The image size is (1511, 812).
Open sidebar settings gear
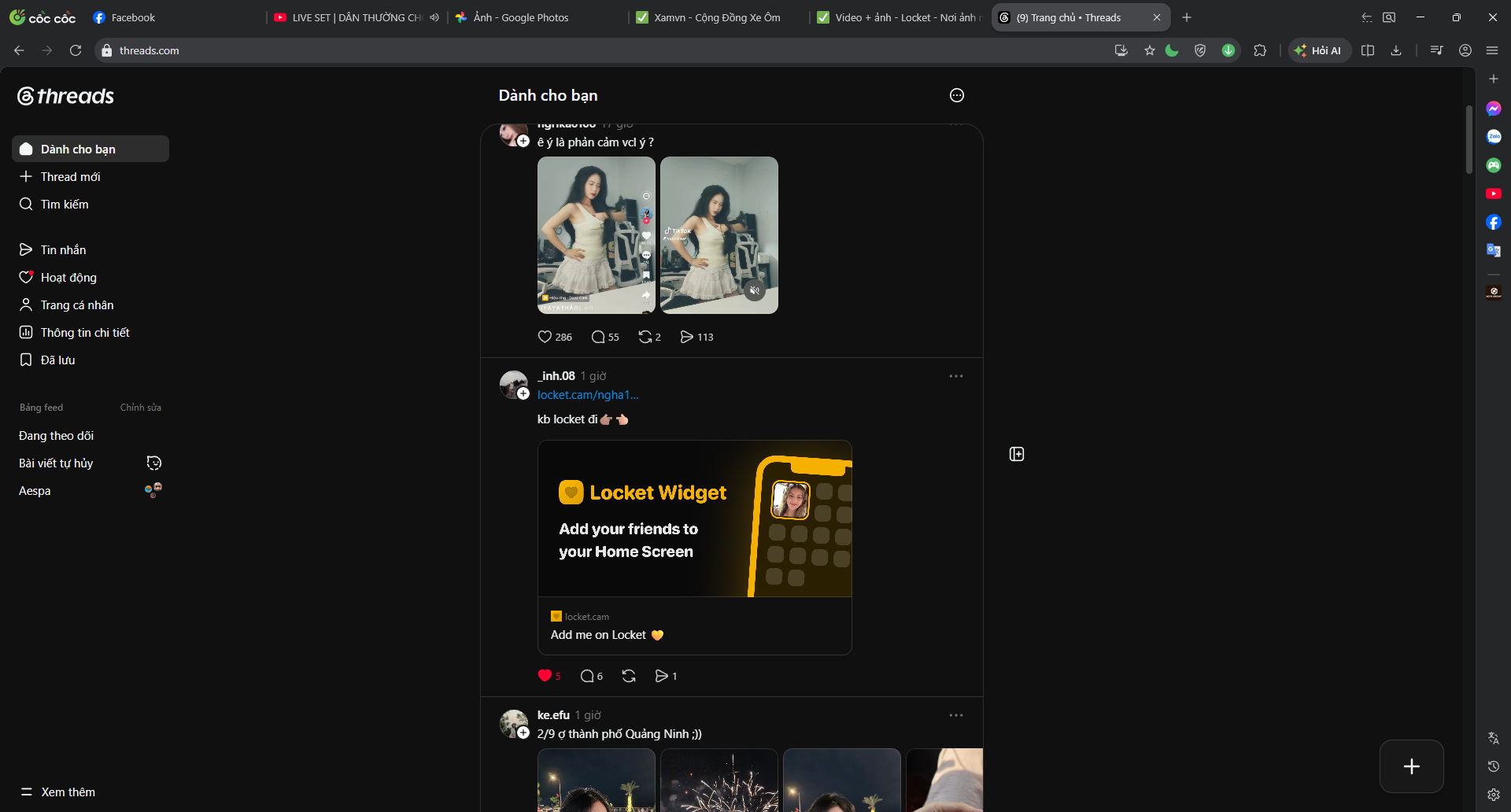1494,795
